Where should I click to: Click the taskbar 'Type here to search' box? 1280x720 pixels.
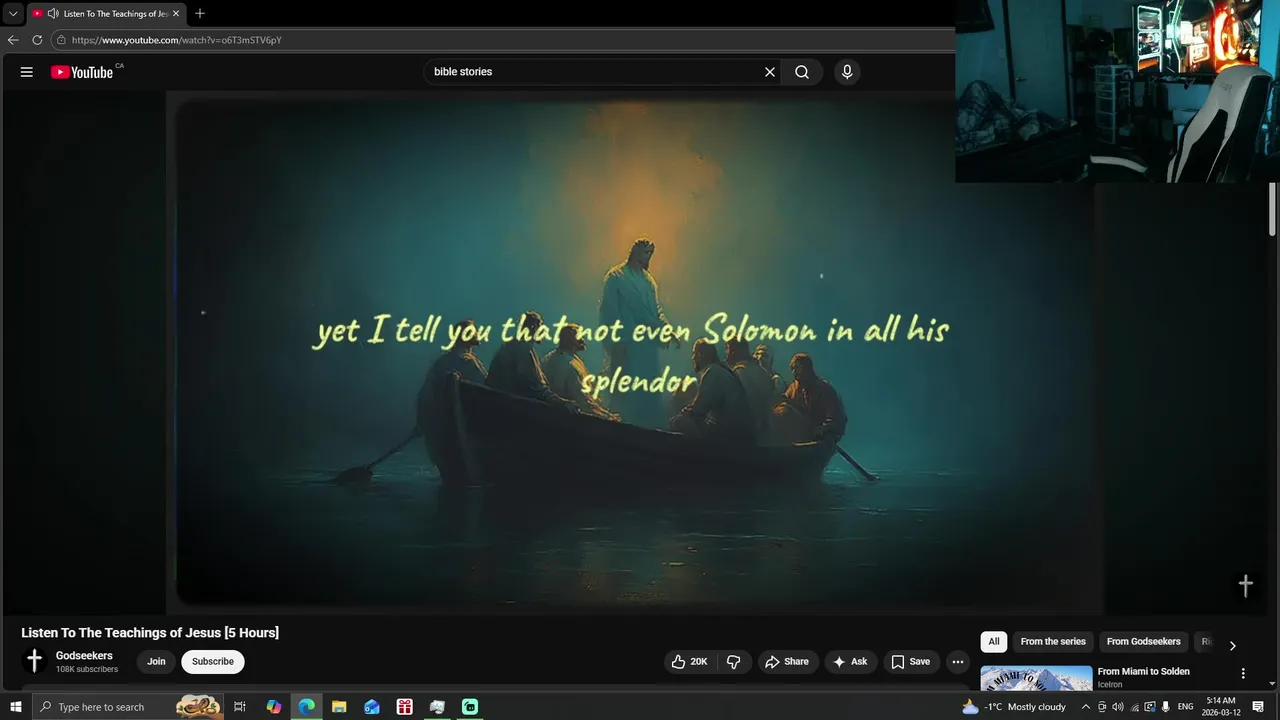click(x=128, y=707)
